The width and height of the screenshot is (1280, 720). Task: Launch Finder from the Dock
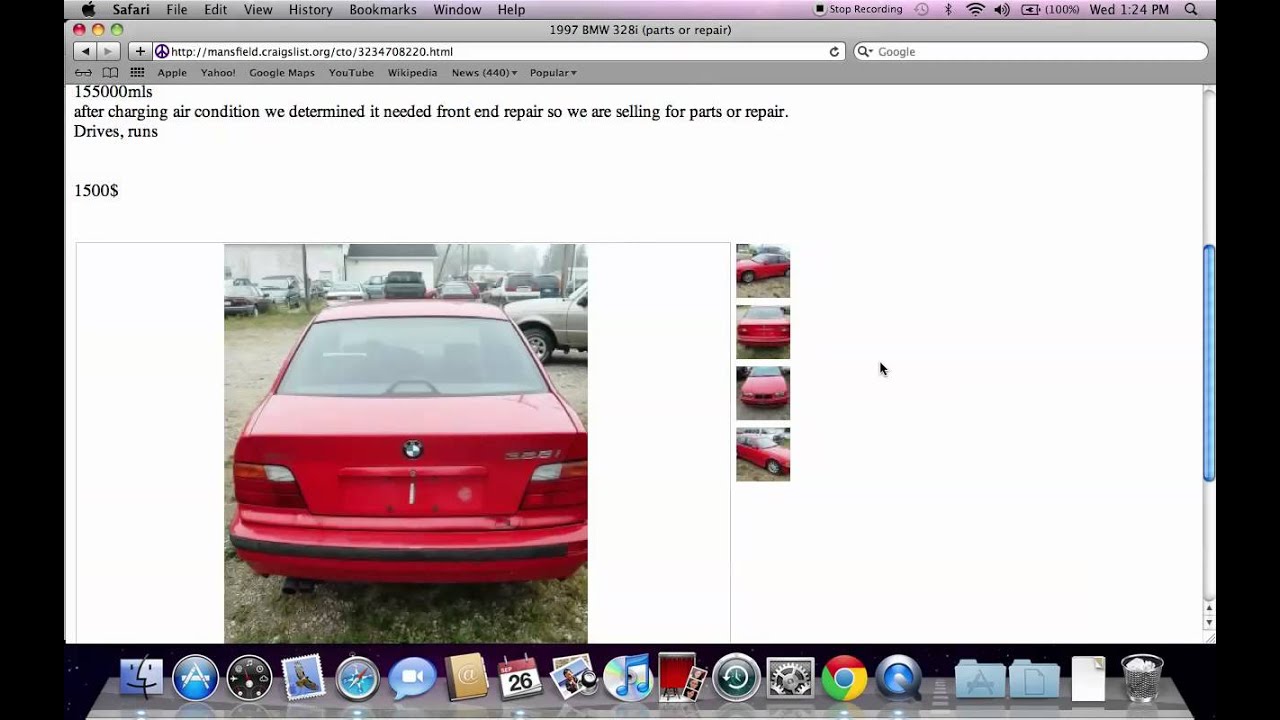[x=141, y=677]
